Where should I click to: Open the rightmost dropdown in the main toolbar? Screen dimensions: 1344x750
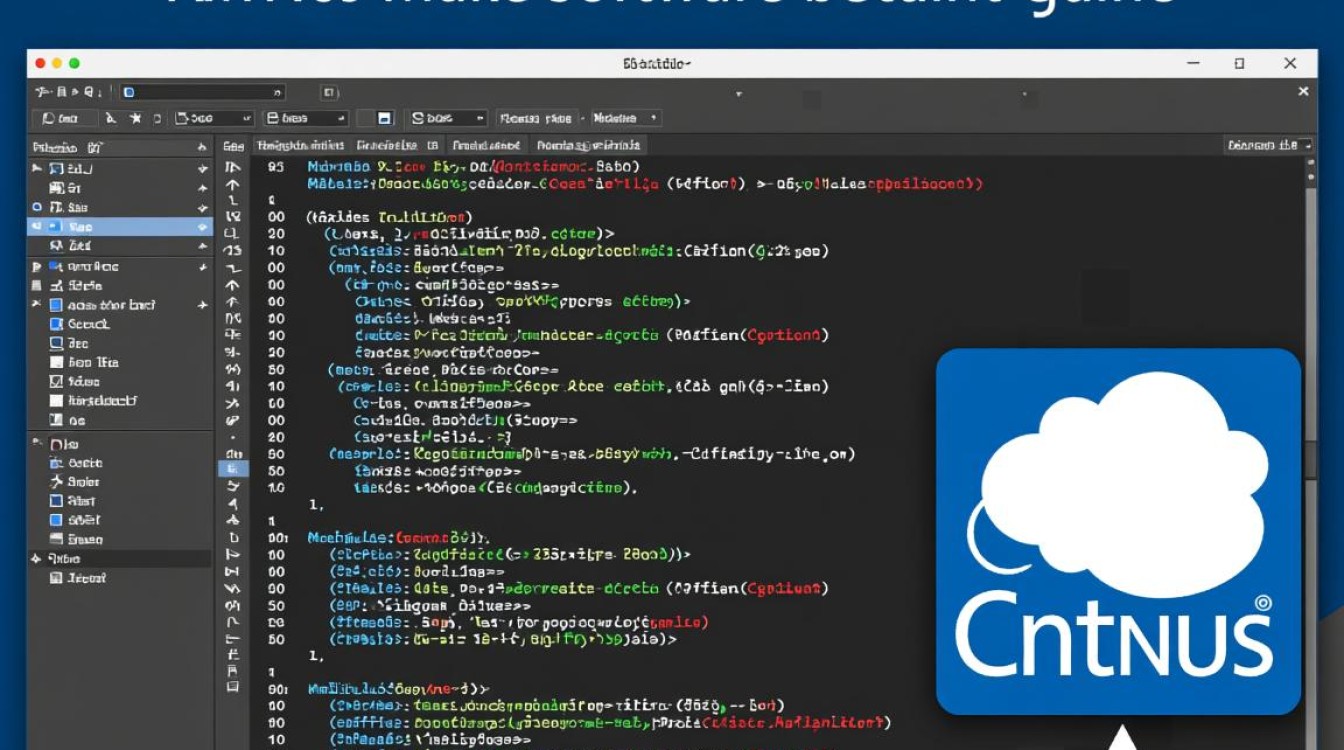coord(626,118)
